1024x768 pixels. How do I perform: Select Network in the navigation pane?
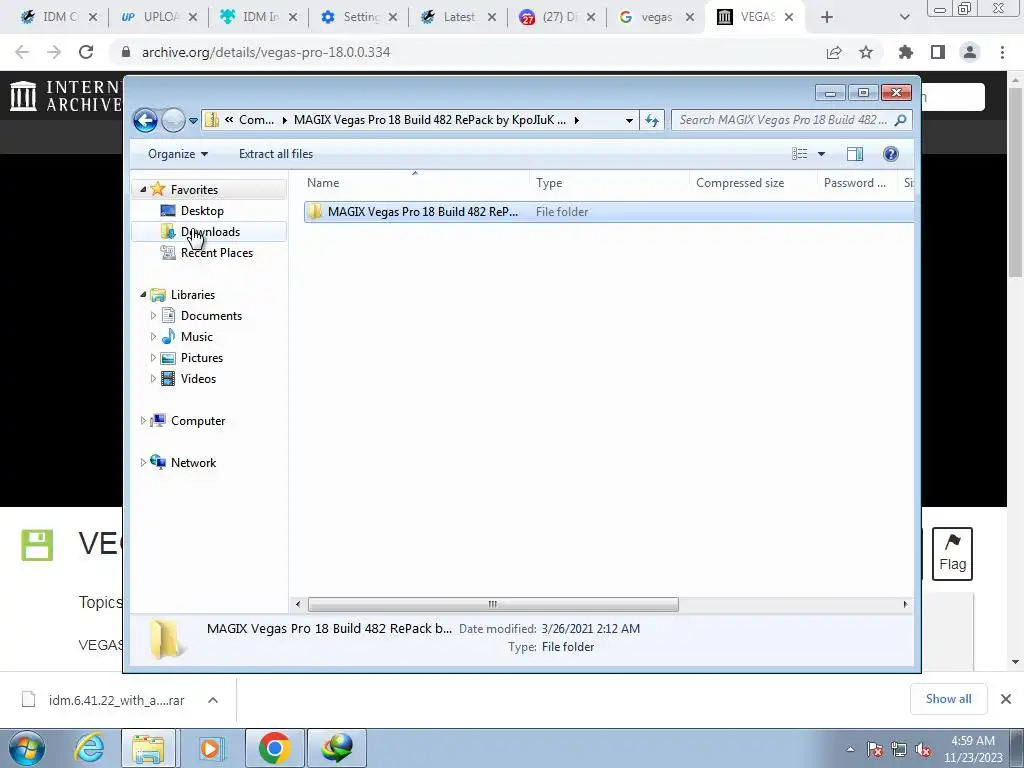coord(193,463)
